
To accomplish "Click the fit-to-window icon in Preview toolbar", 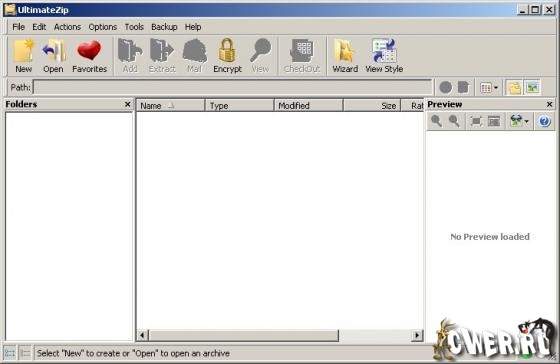I will pos(476,121).
